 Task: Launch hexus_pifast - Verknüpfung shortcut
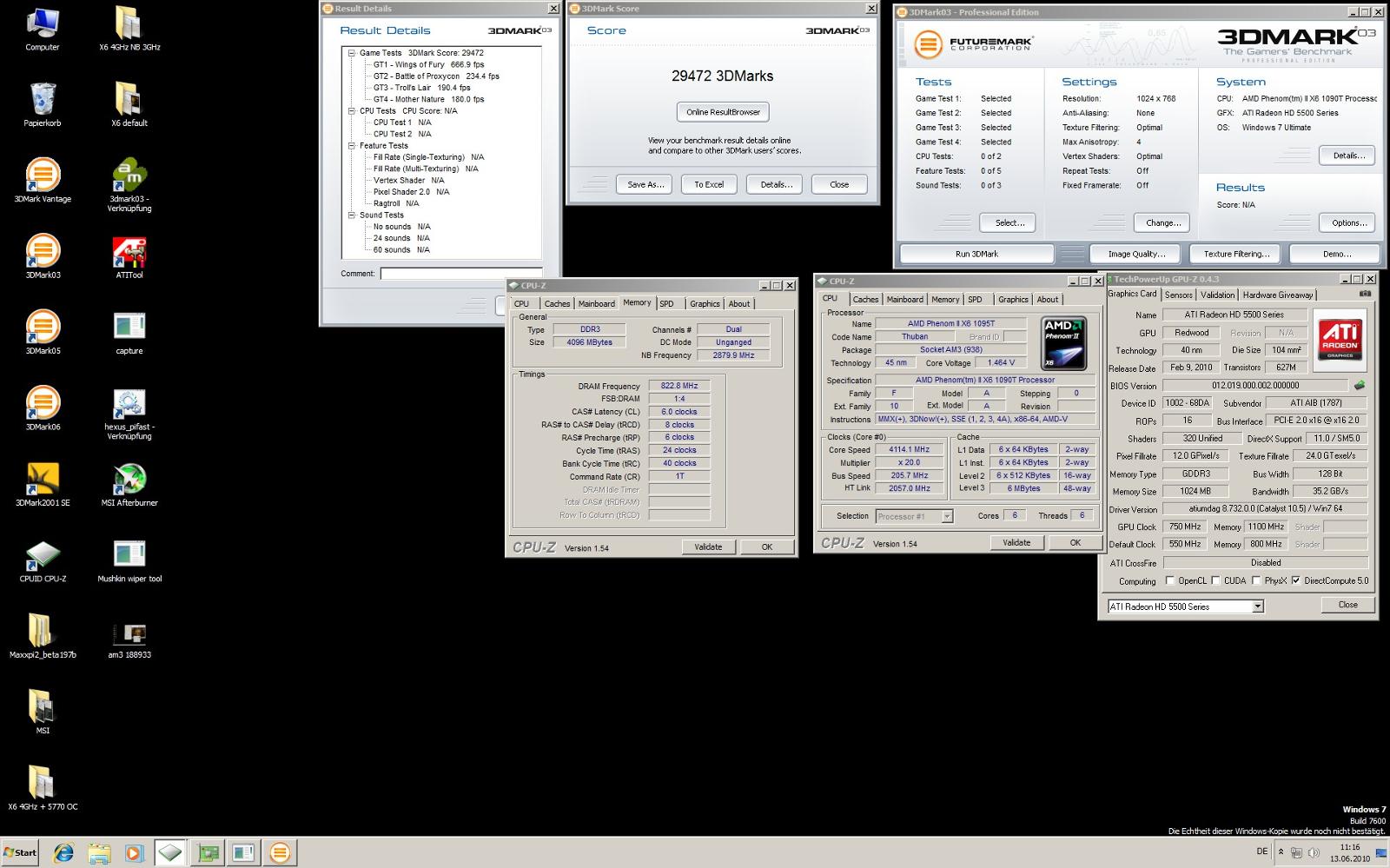(x=129, y=414)
